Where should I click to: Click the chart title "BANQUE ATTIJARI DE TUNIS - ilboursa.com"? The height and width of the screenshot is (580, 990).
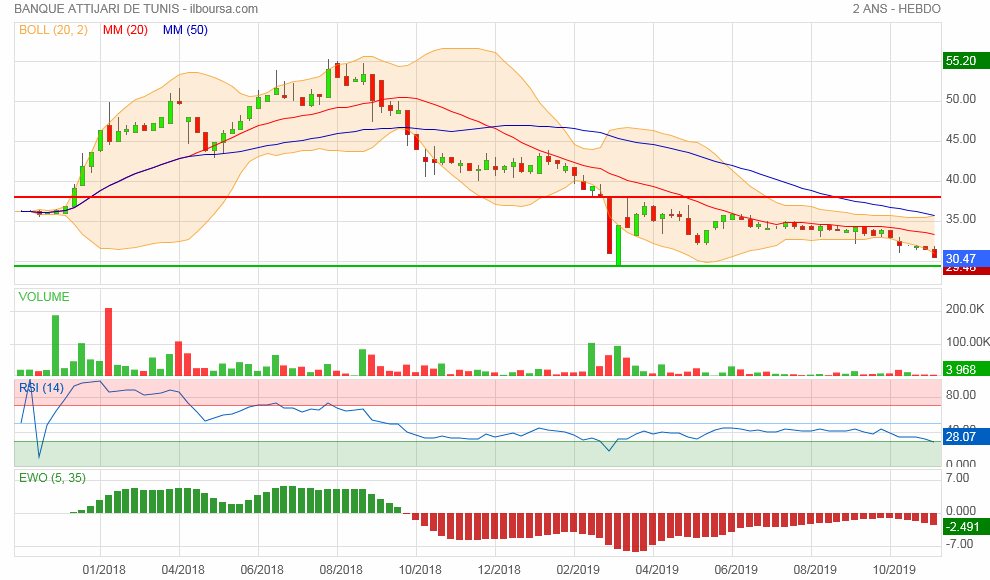pyautogui.click(x=136, y=9)
